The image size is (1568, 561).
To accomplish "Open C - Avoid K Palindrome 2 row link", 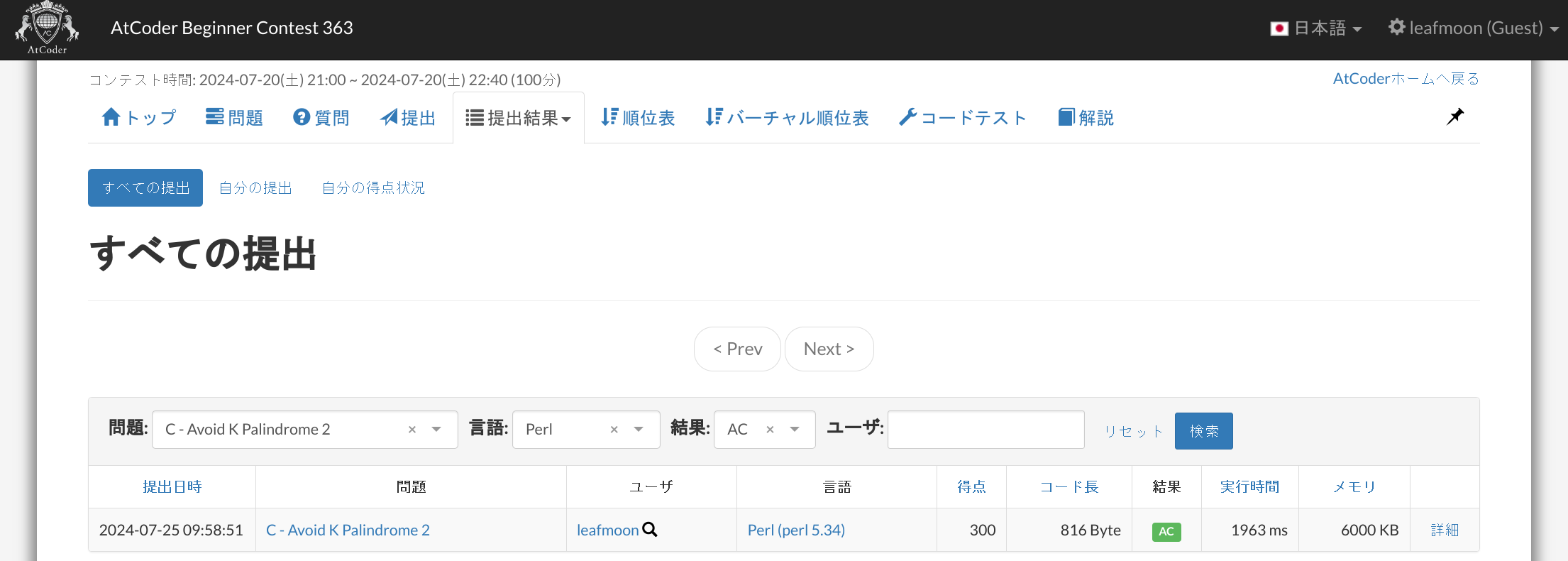I will point(348,530).
